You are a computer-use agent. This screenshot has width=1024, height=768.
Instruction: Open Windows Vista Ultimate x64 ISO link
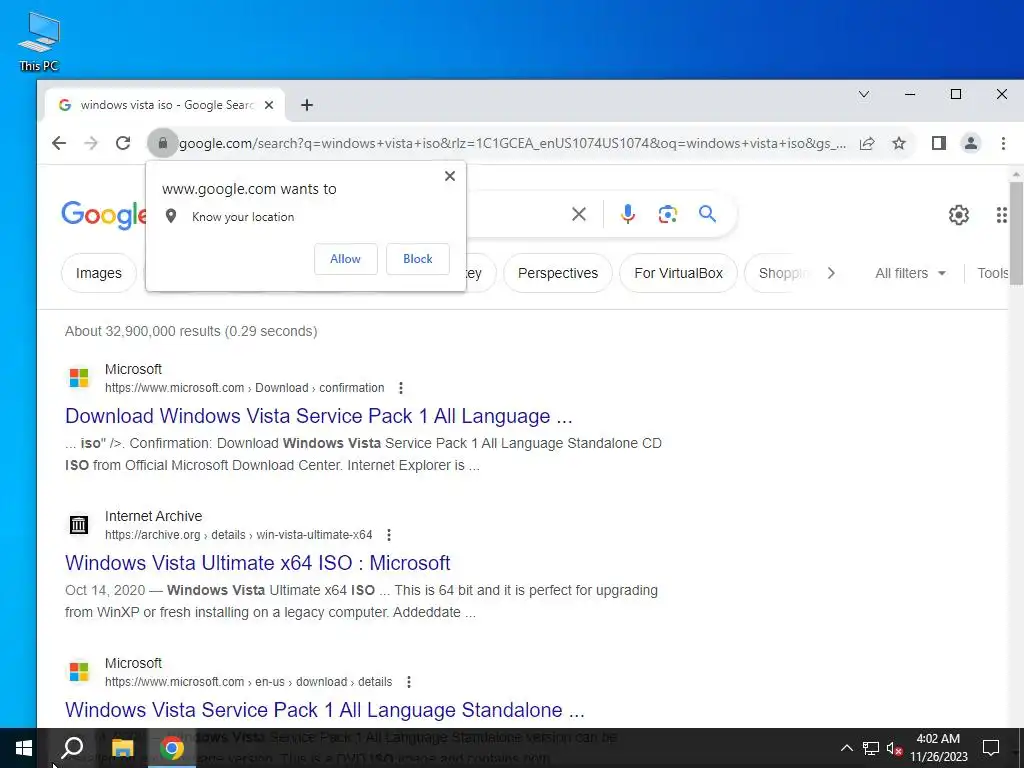point(258,563)
